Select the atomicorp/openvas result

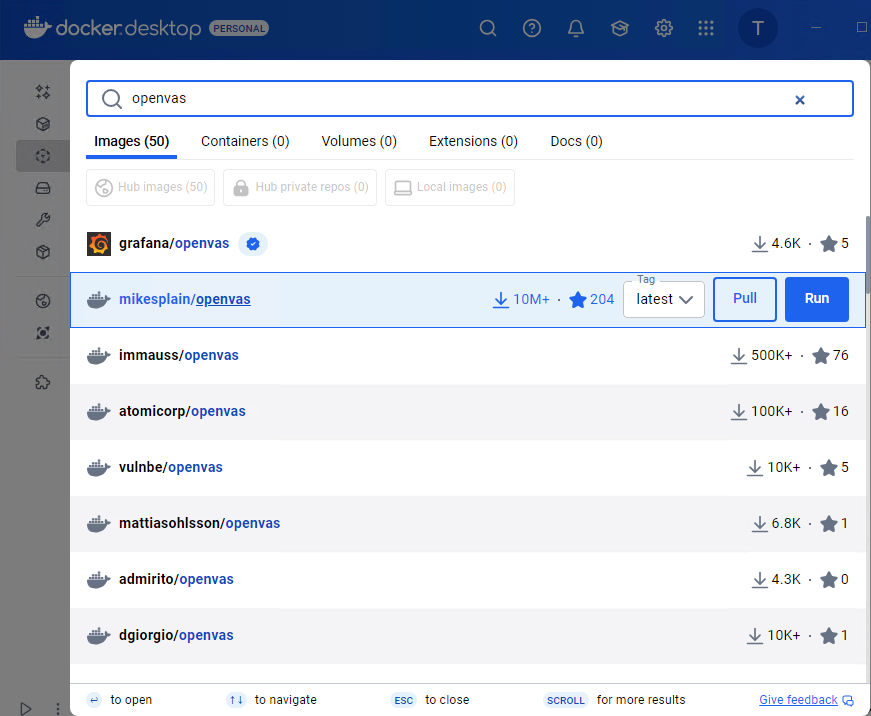(x=467, y=412)
